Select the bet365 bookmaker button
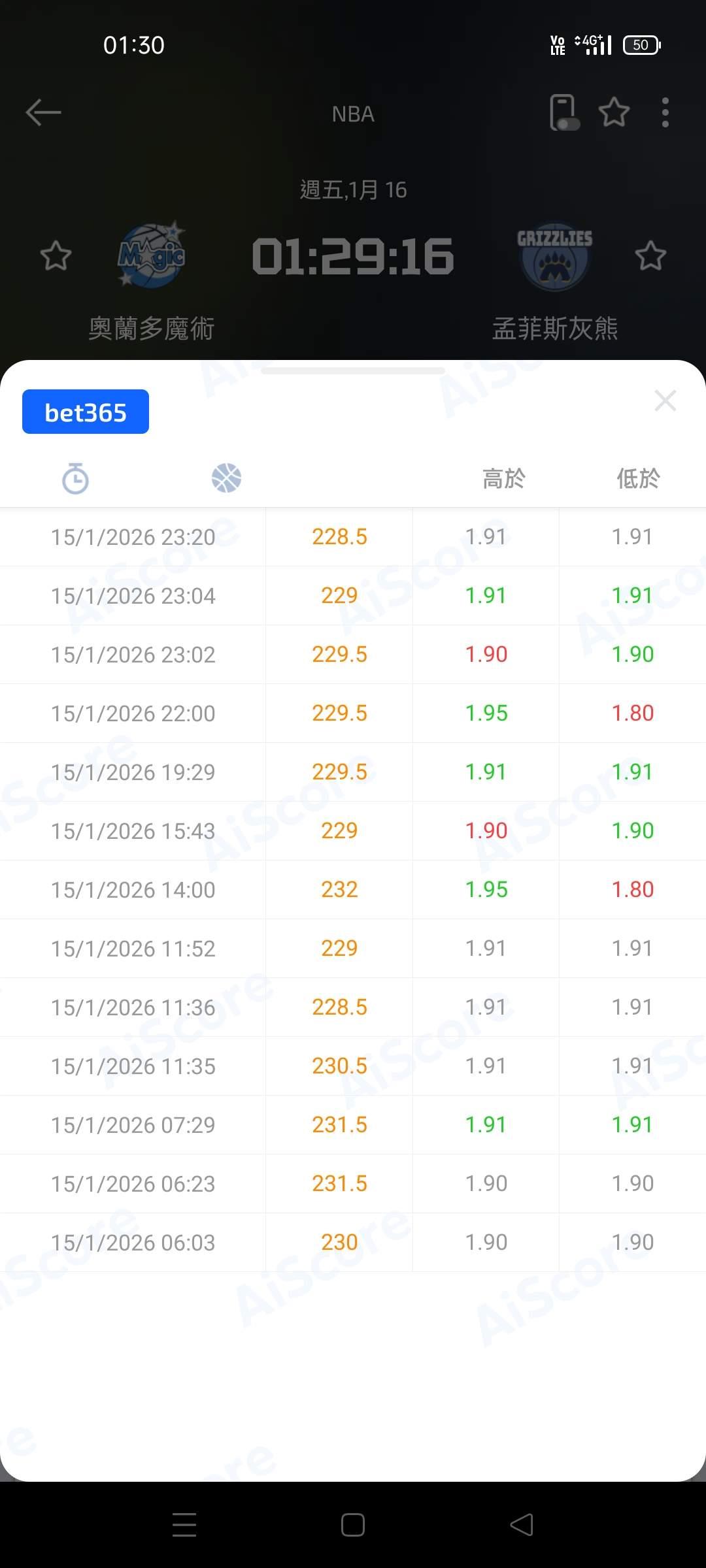The width and height of the screenshot is (706, 1568). click(x=86, y=412)
